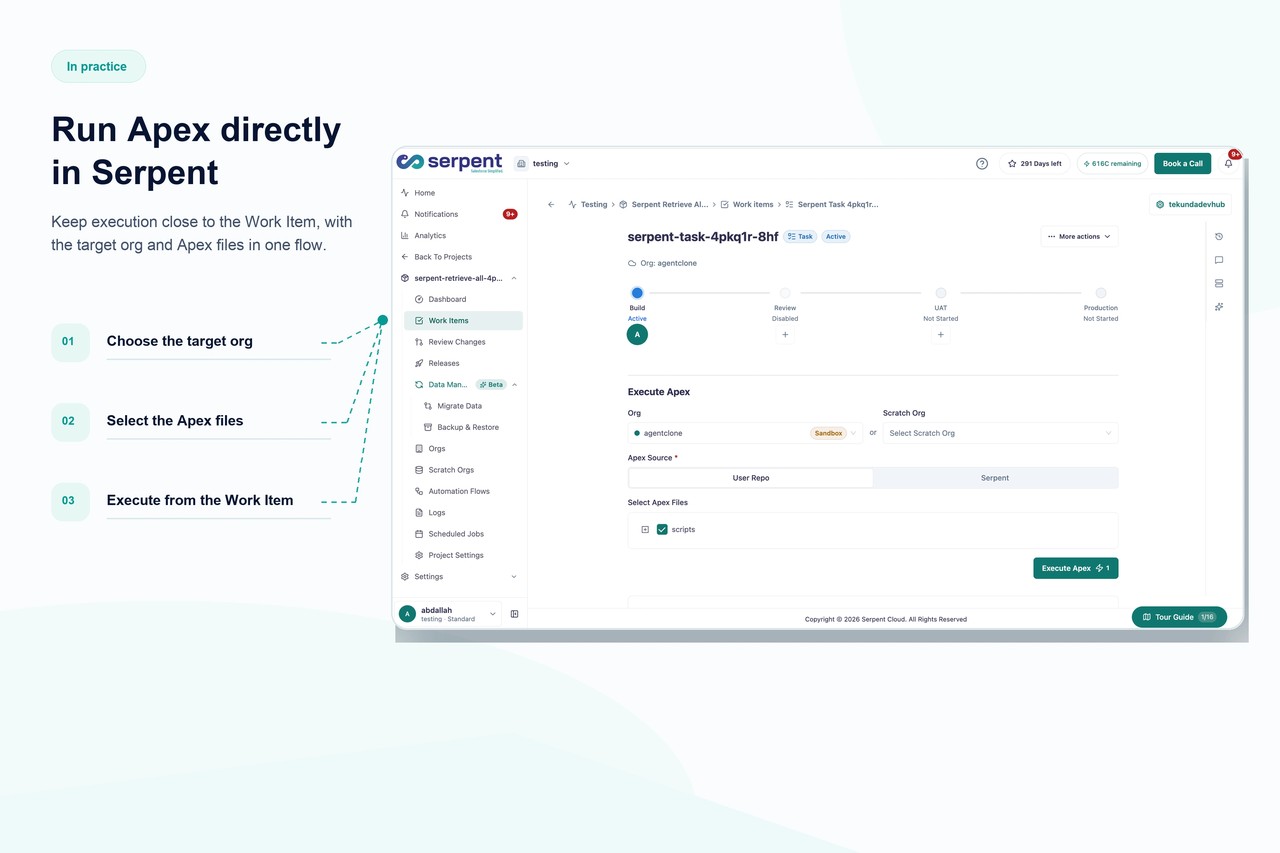Collapse the serpent-retrieve-all project section
The width and height of the screenshot is (1280, 853).
tap(514, 278)
